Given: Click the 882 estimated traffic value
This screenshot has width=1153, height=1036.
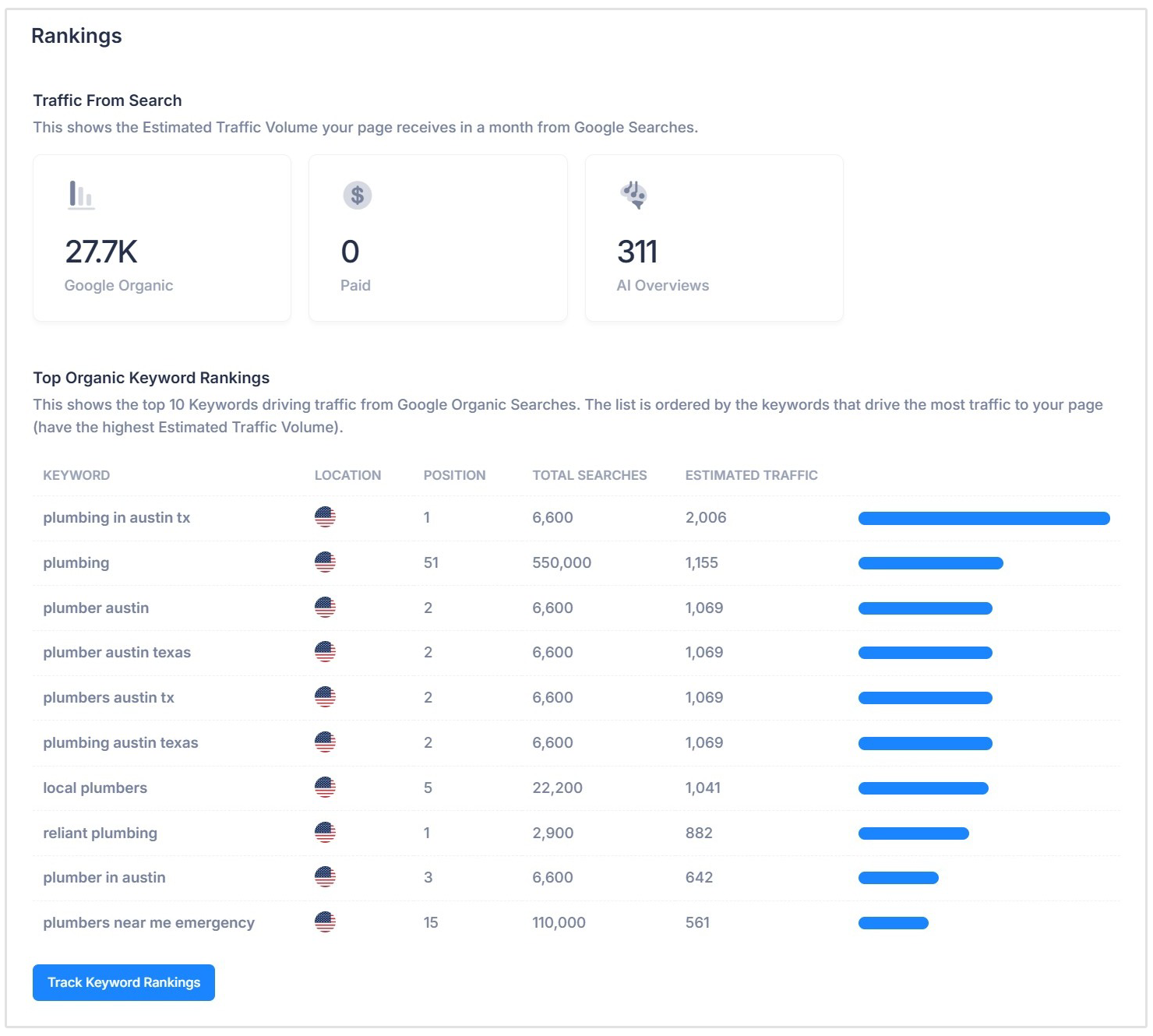Looking at the screenshot, I should click(x=699, y=833).
